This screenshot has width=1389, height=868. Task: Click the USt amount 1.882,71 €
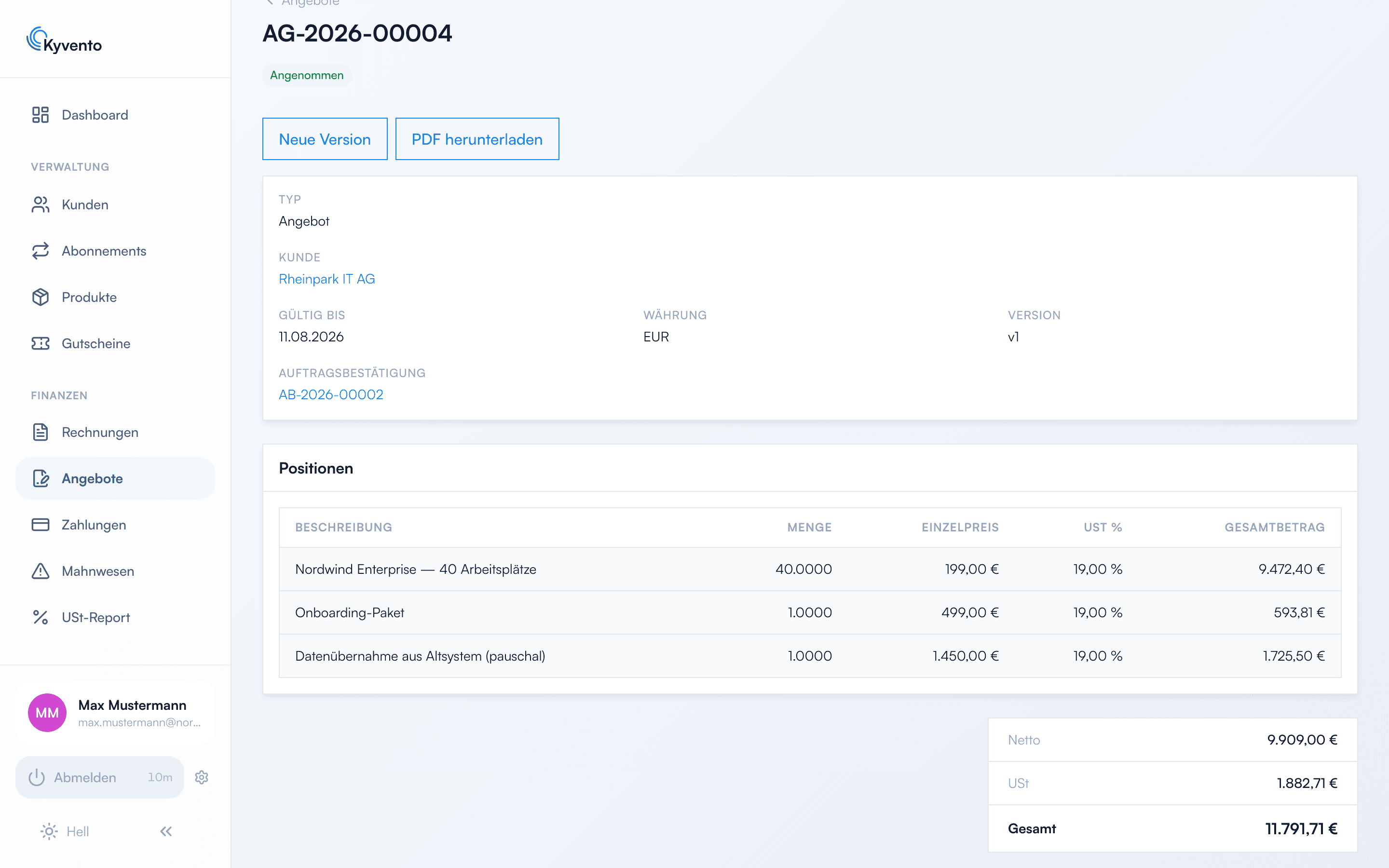pyautogui.click(x=1307, y=783)
